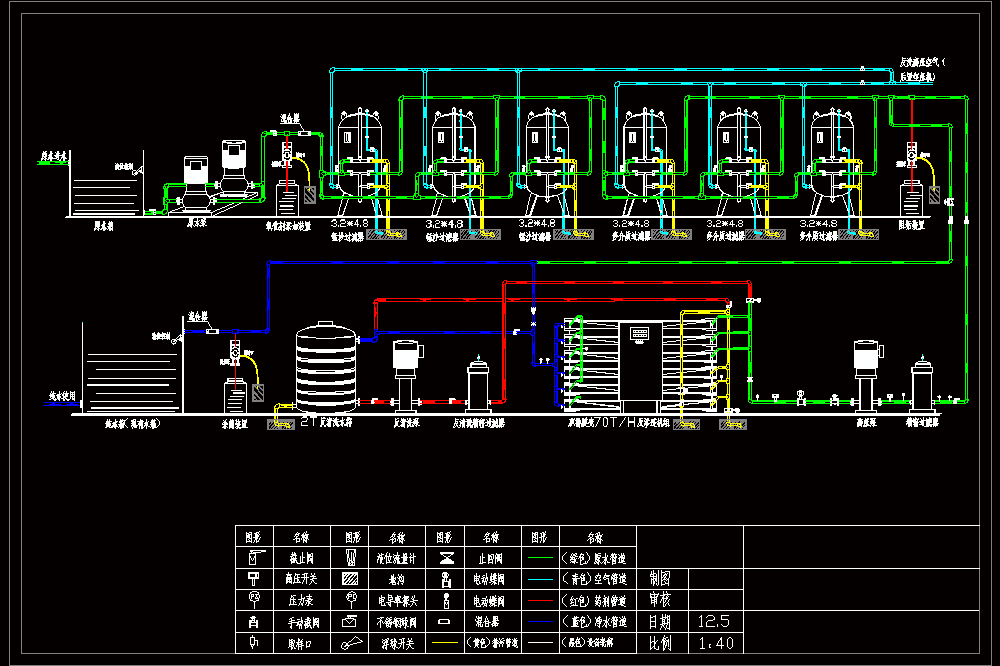Click the date value 12.5
1000x666 pixels.
[714, 621]
